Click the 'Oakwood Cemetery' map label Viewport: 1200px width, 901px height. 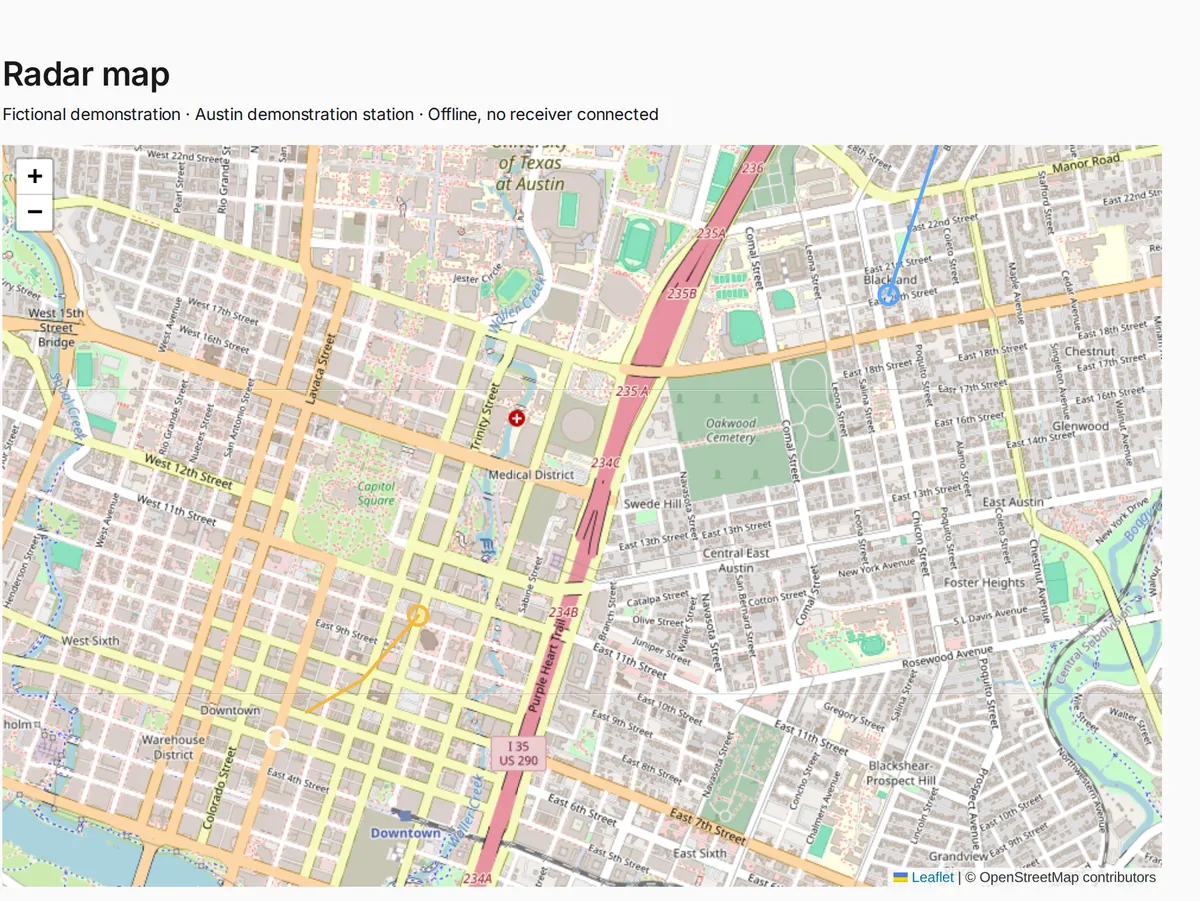[x=731, y=430]
